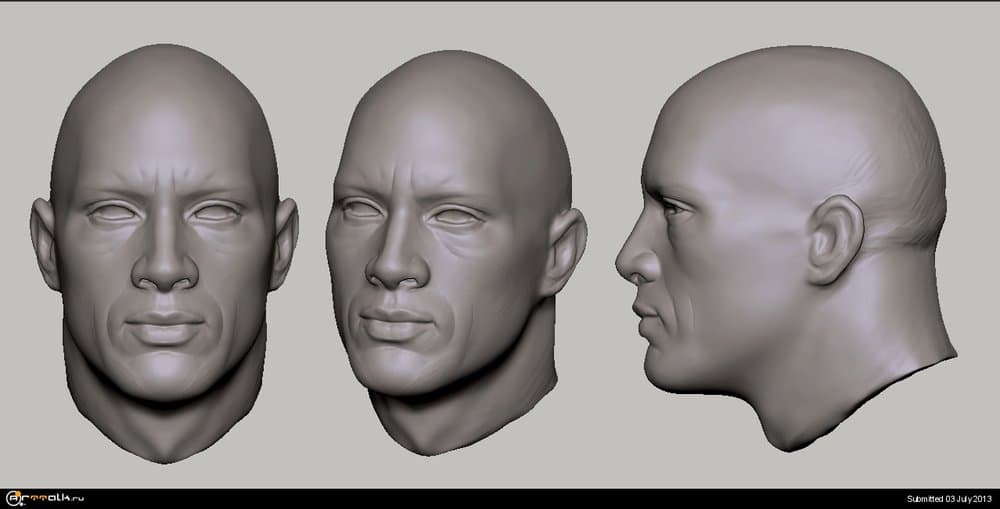
Task: Click the 'Submitted 03 July 2013' text
Action: tap(948, 499)
